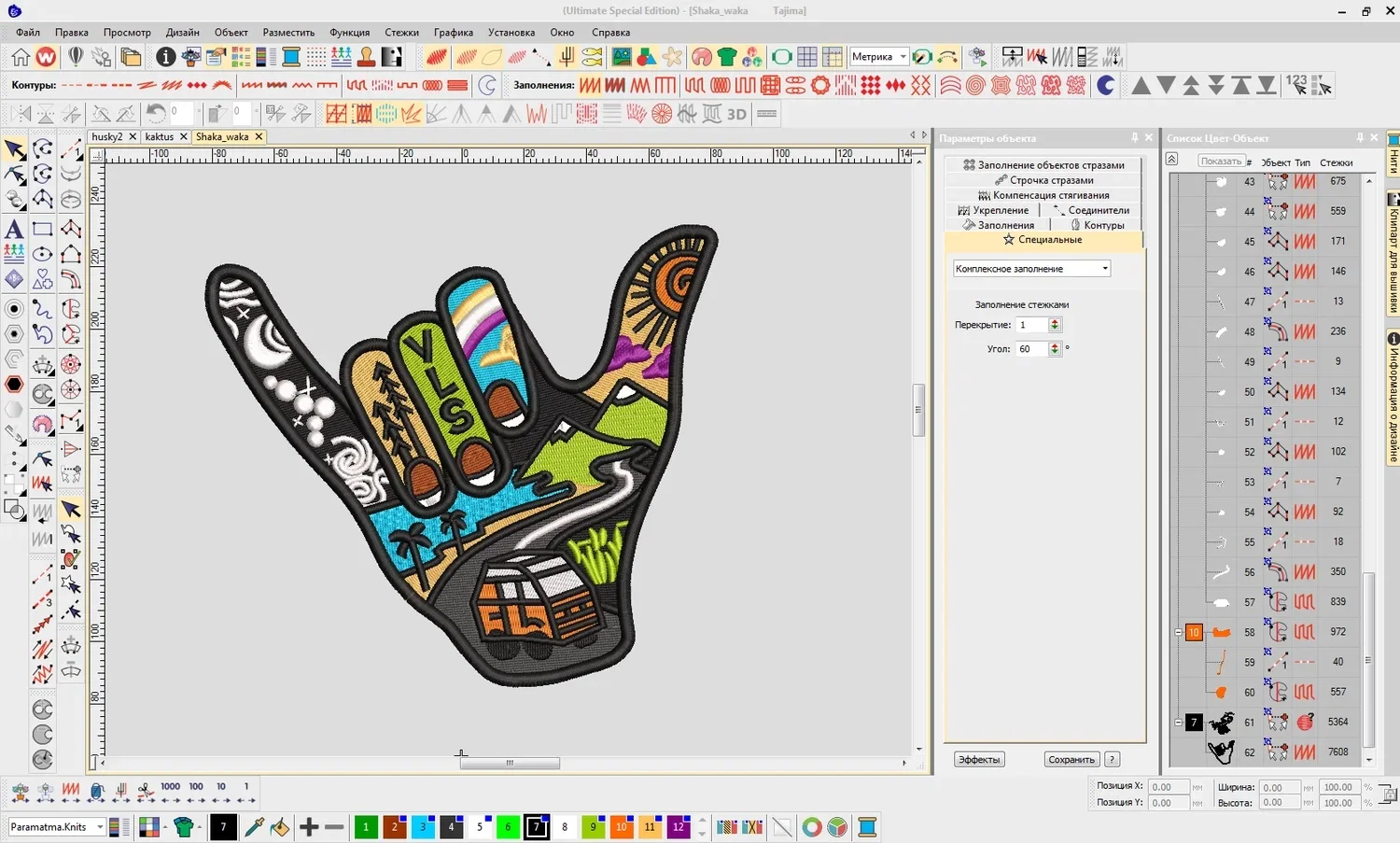
Task: Collapse the color 10 group in list
Action: 1178,632
